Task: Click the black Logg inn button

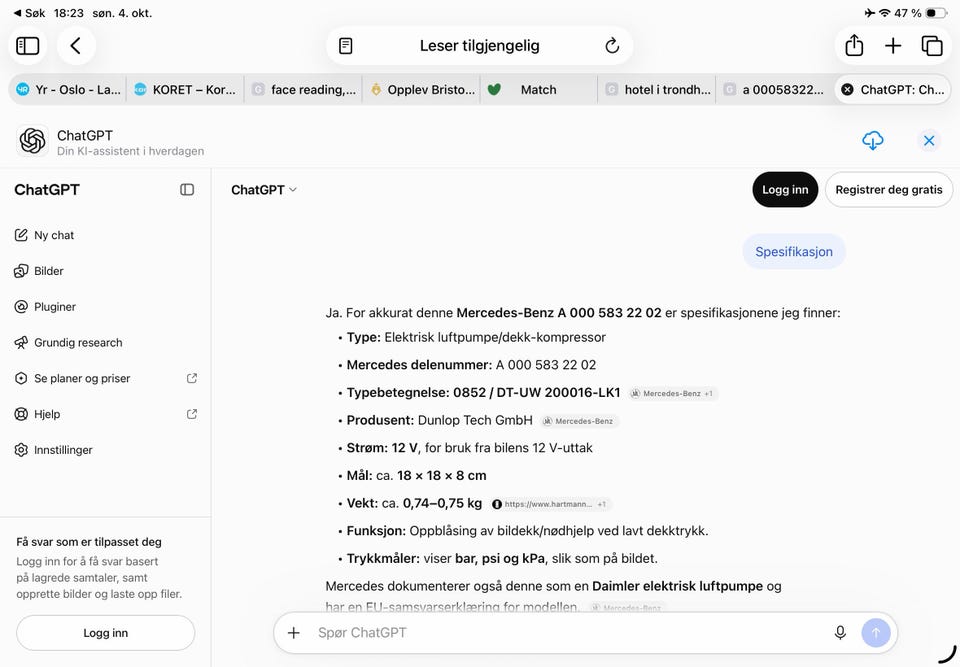Action: (785, 190)
